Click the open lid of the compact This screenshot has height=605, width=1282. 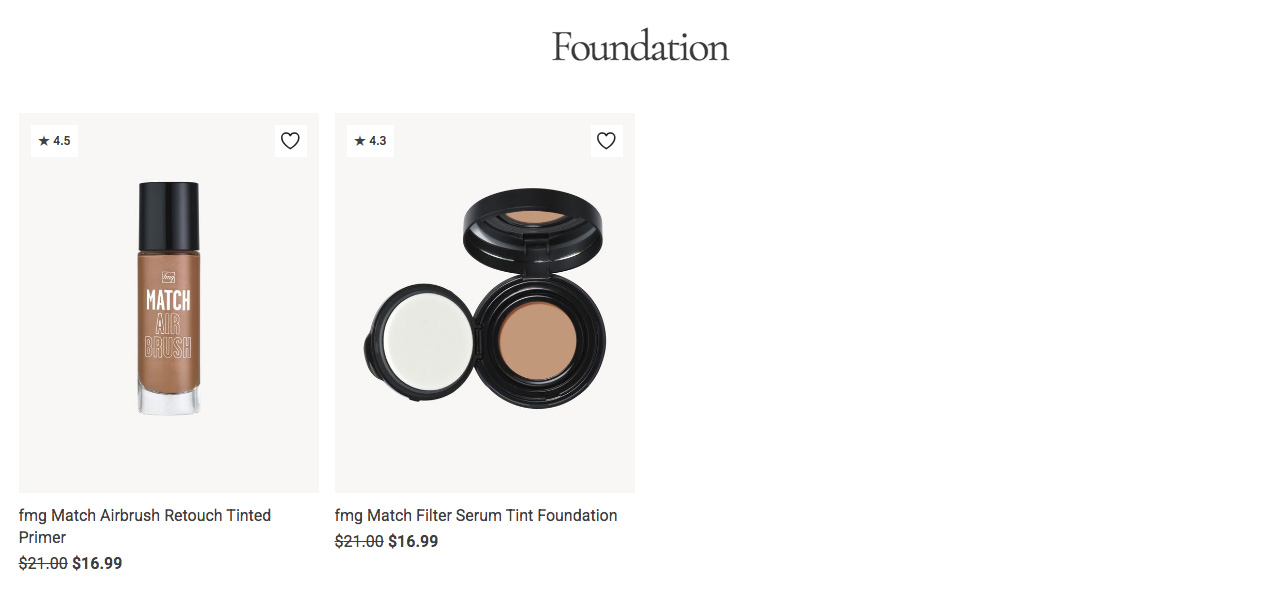(x=533, y=228)
